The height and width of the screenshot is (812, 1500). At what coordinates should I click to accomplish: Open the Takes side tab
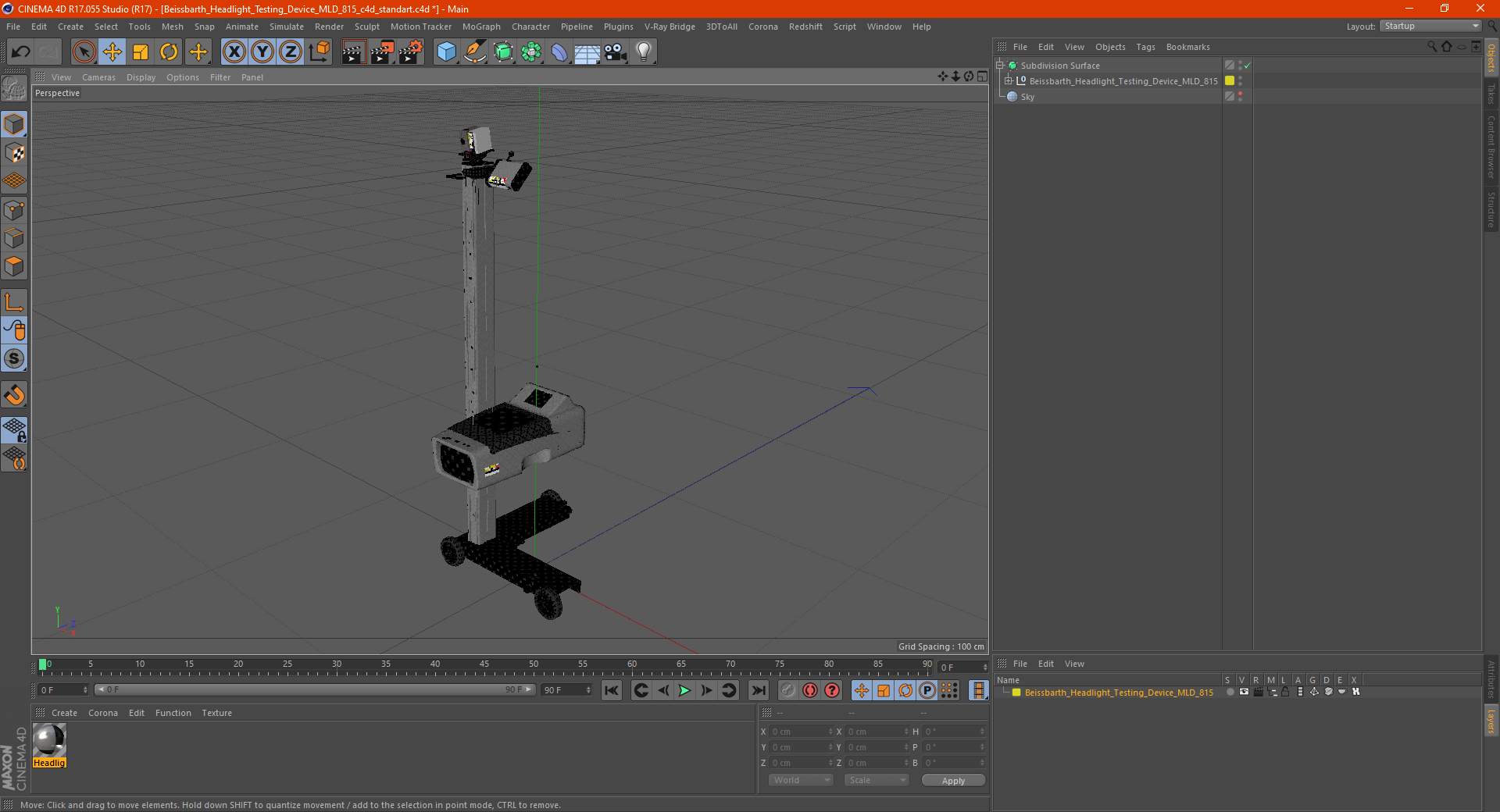point(1491,94)
